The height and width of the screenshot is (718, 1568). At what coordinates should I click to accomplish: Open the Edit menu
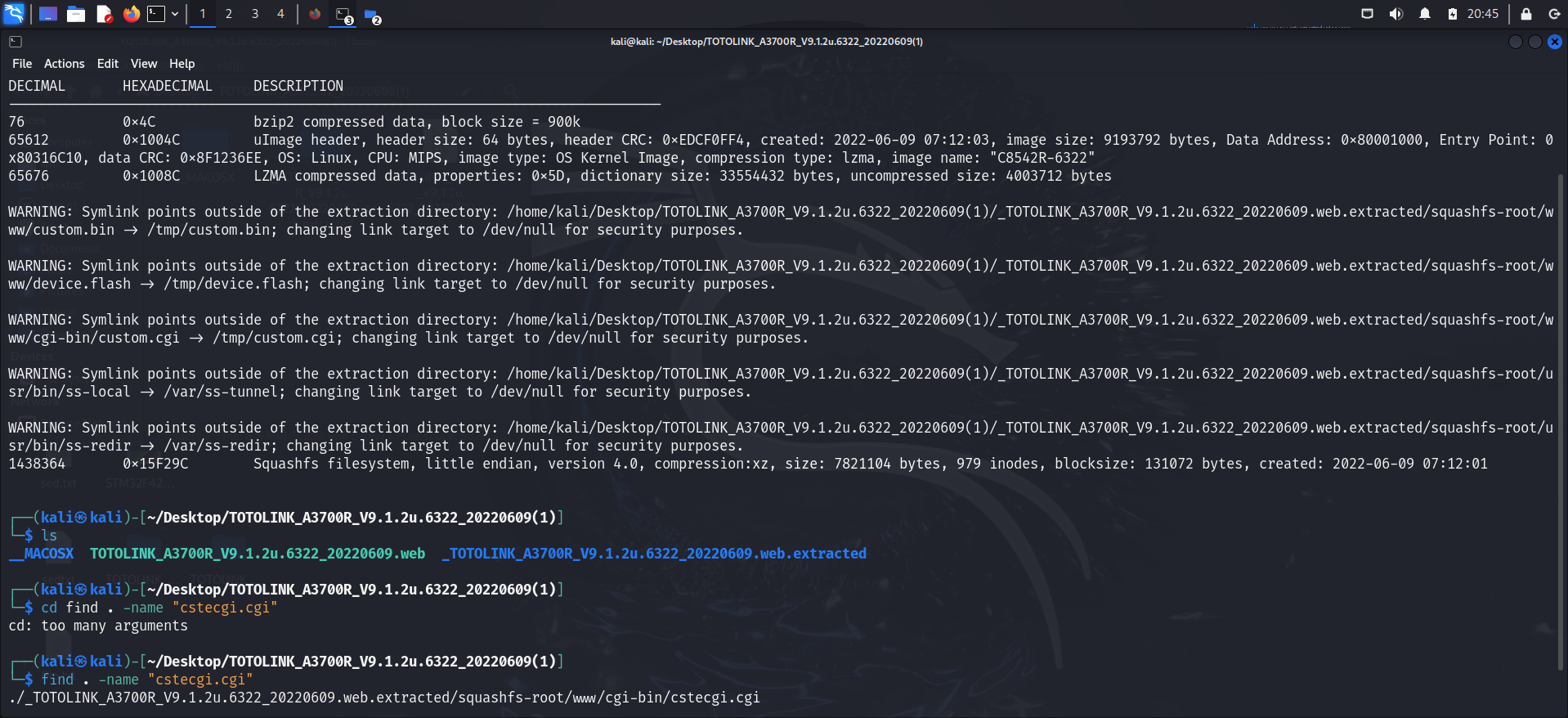point(108,64)
